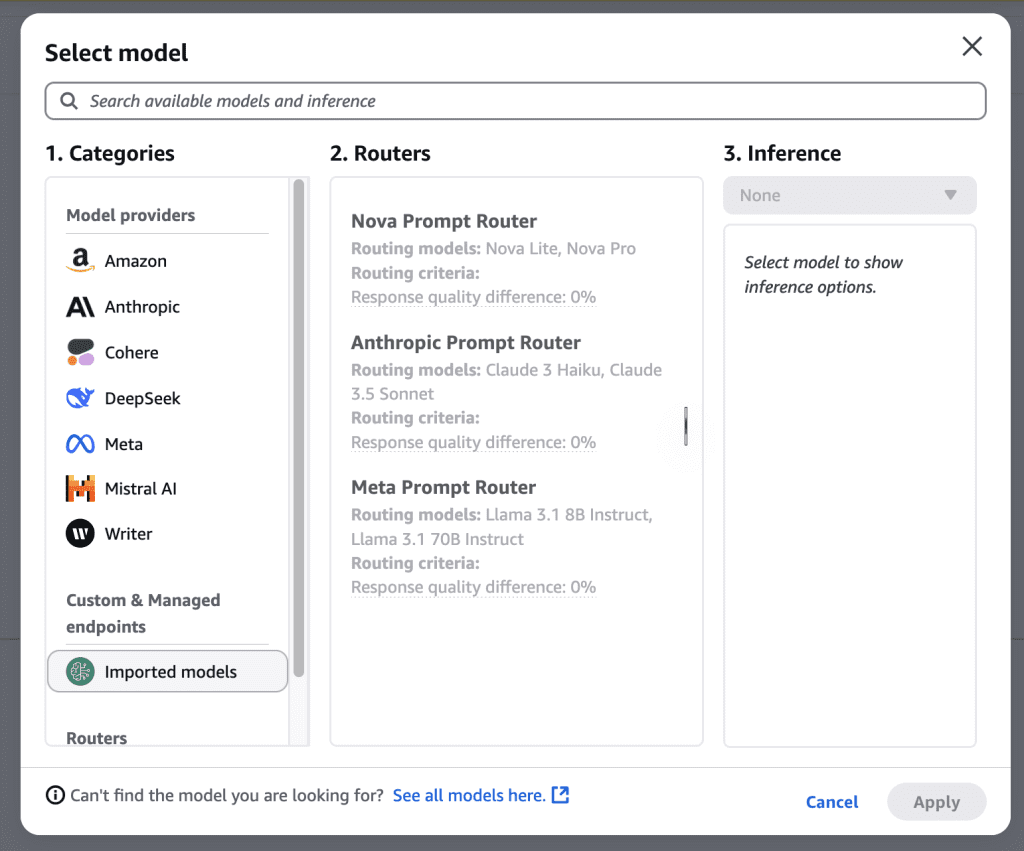
Task: Click the Imported models brain icon
Action: point(80,672)
